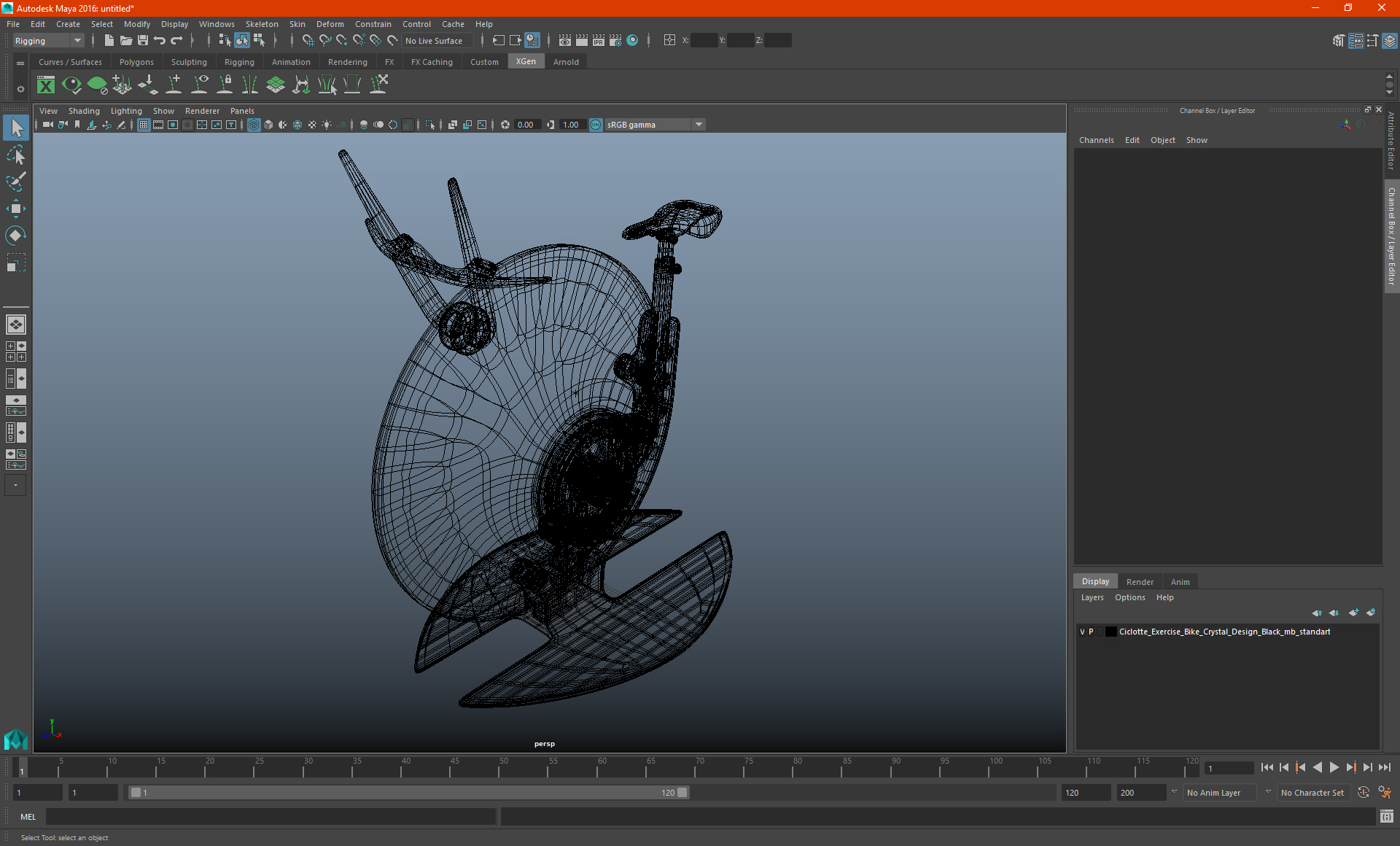
Task: Click the Channels menu button
Action: click(1096, 140)
